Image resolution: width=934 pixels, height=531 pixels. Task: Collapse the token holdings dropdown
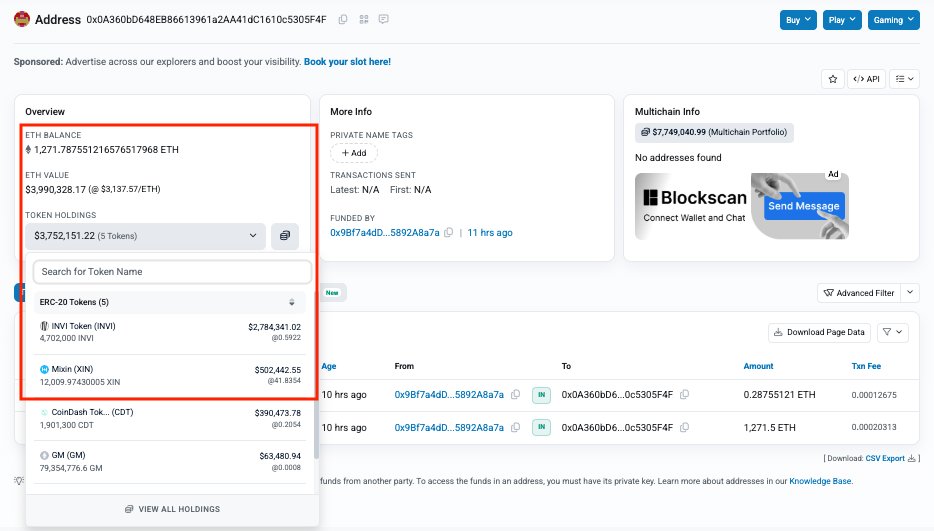145,236
